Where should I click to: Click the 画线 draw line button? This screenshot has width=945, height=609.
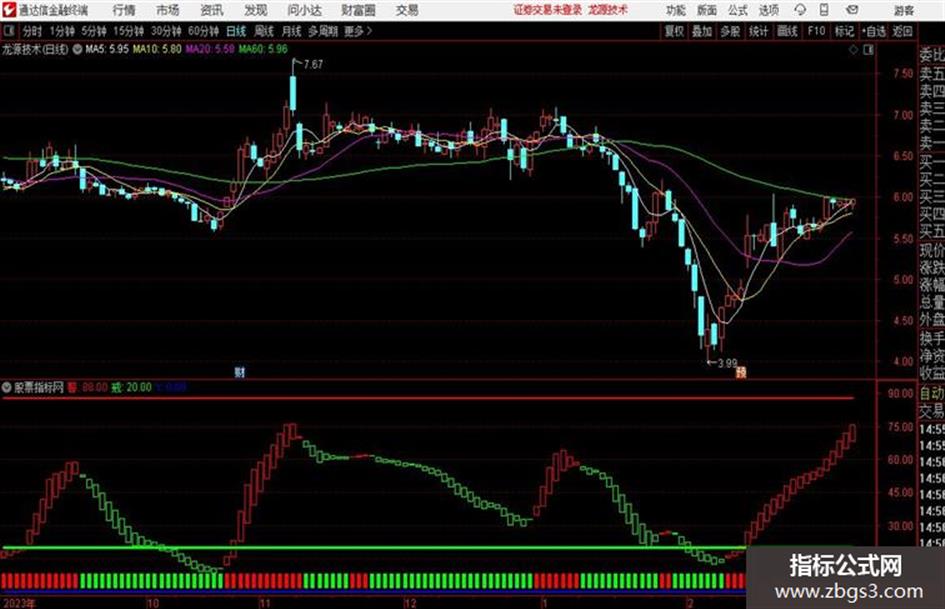[787, 31]
